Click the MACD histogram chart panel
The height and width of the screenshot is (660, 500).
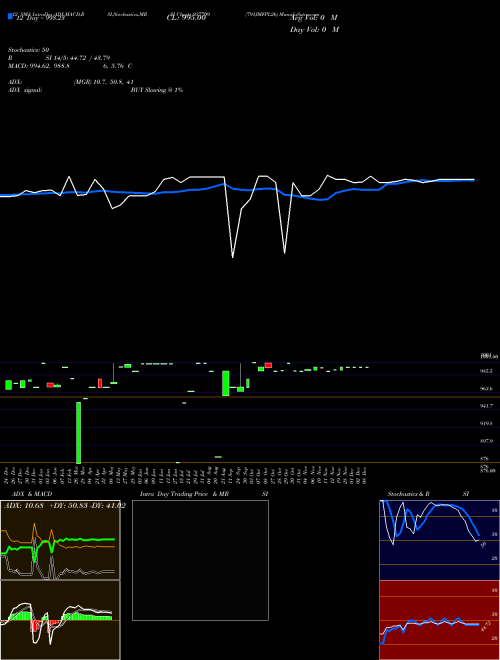coord(60,620)
